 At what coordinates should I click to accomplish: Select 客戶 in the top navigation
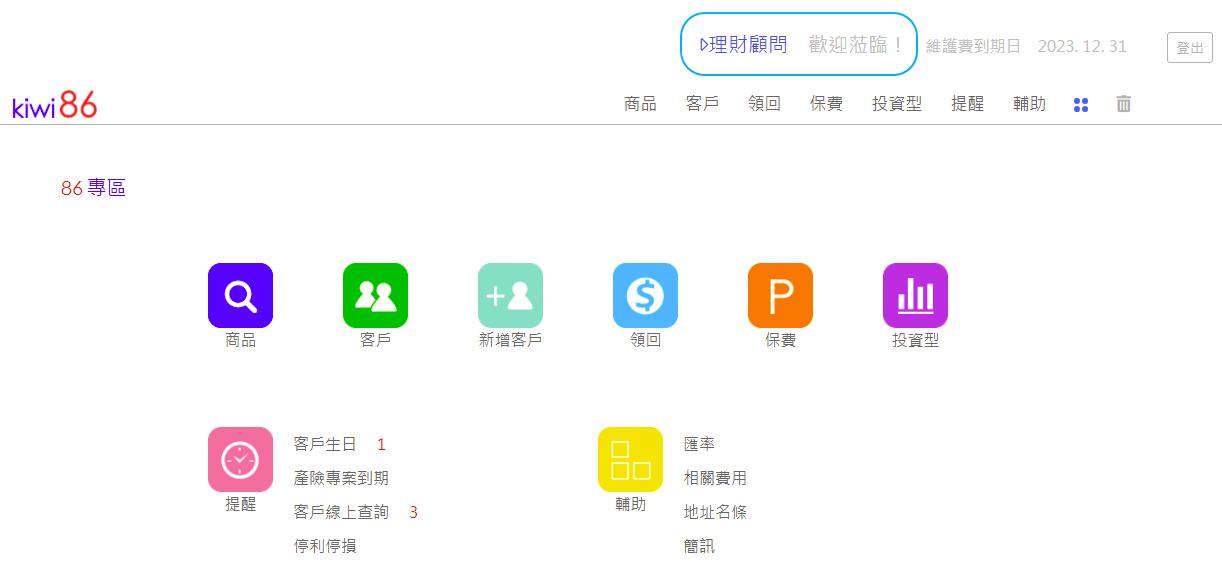coord(703,104)
